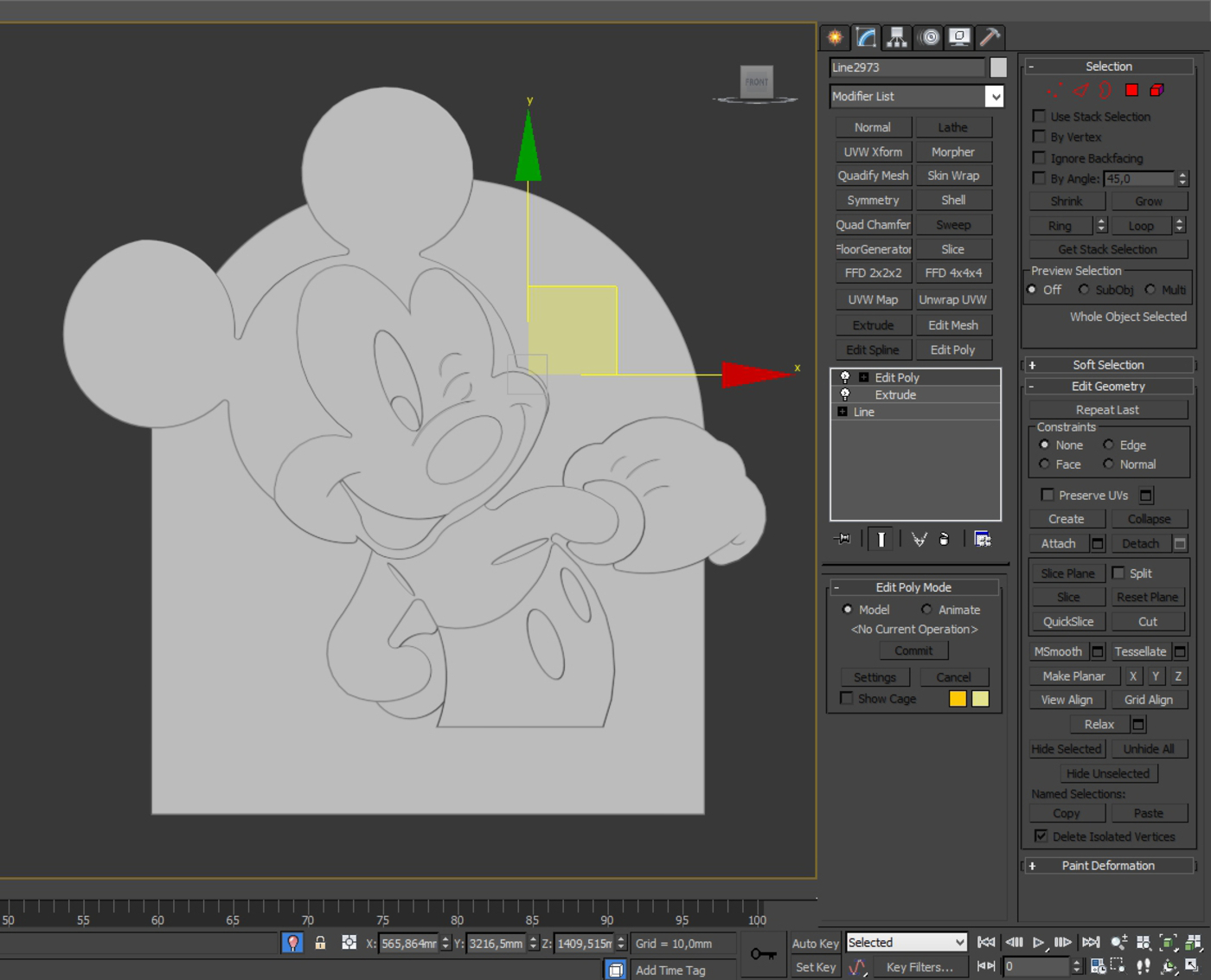This screenshot has height=980, width=1211.
Task: Enable Ignore Backfacing checkbox
Action: coord(1039,157)
